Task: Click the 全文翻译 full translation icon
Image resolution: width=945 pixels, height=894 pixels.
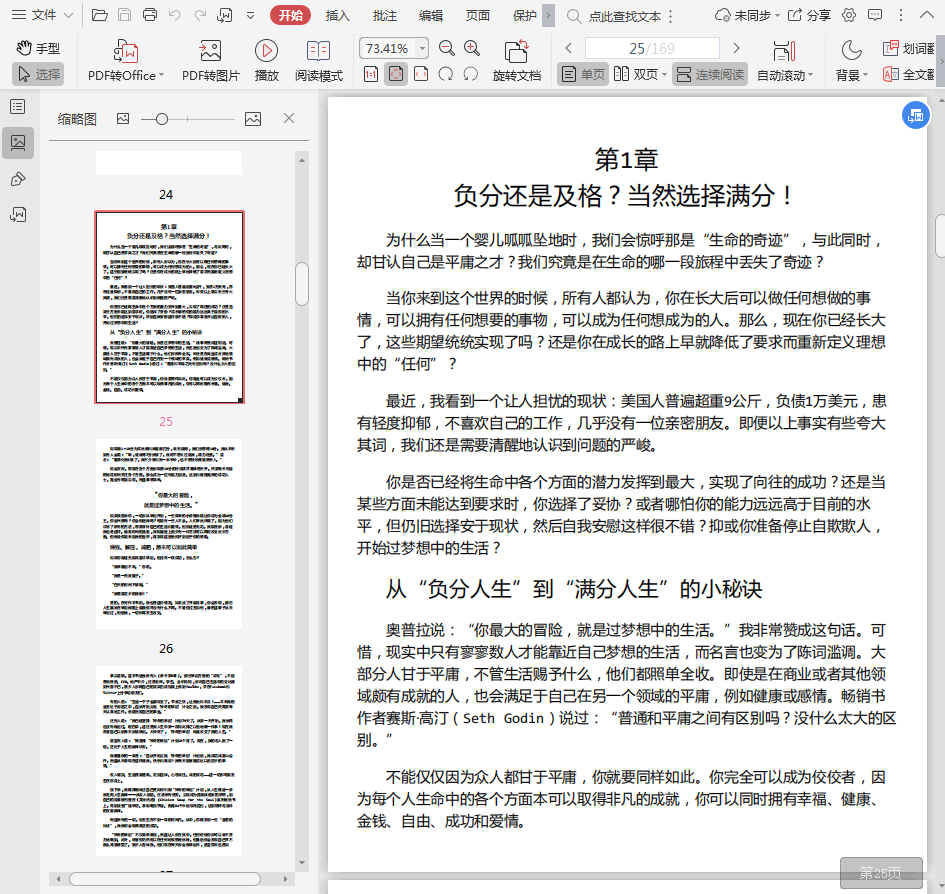Action: coord(891,74)
